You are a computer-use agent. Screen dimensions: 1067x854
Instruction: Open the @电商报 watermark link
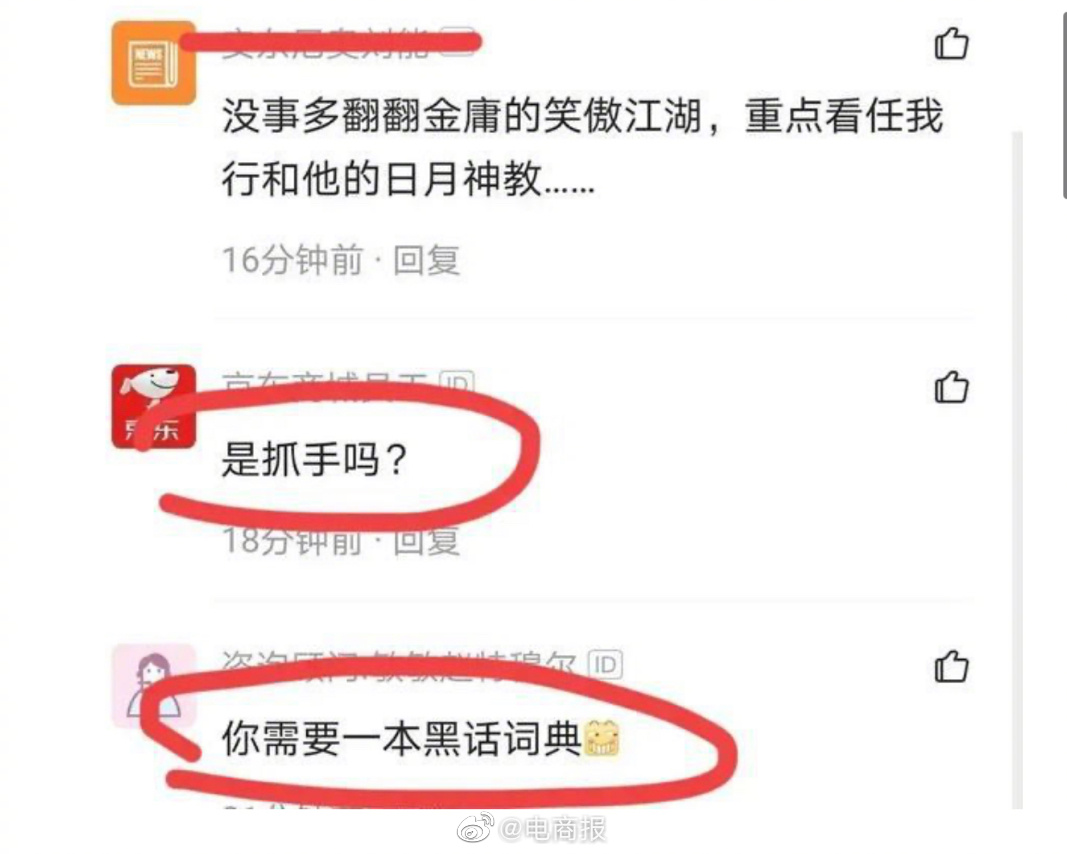pyautogui.click(x=553, y=829)
